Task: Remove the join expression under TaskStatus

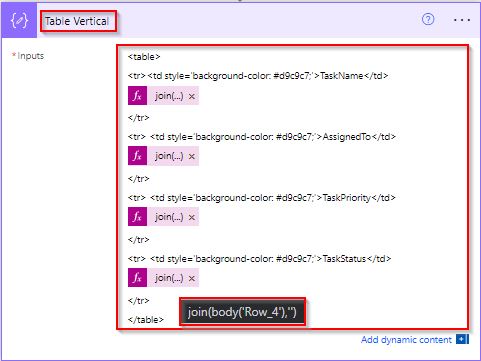Action: coord(192,278)
